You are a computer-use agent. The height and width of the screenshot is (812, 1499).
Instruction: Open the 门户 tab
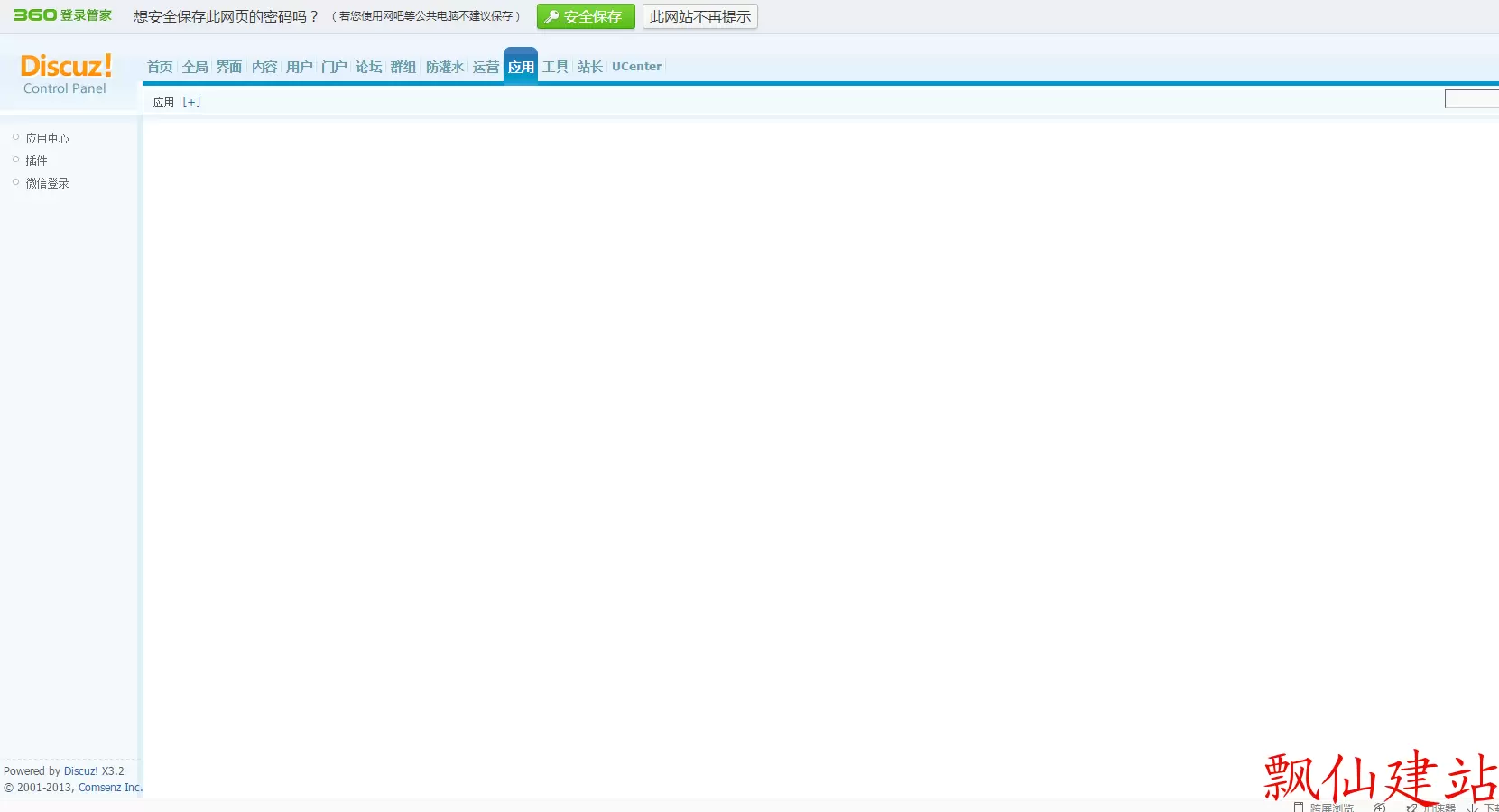click(x=334, y=67)
